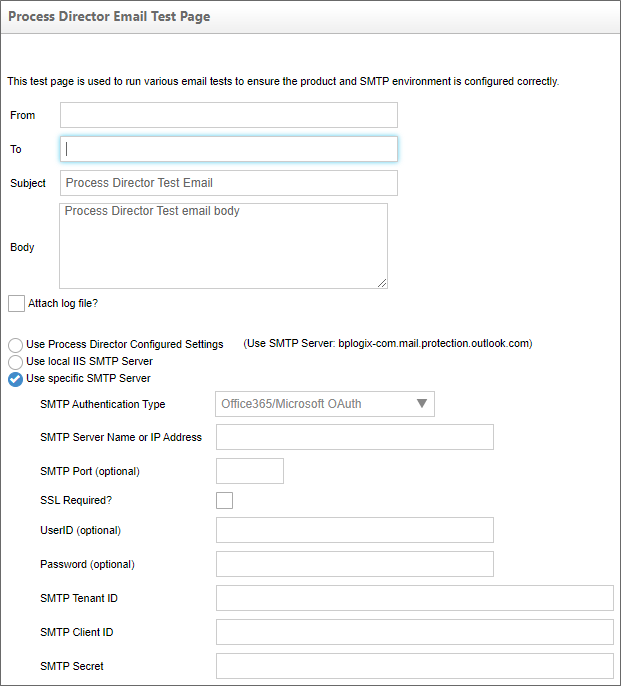Click the SMTP Tenant ID field
This screenshot has height=686, width=621.
pyautogui.click(x=414, y=598)
